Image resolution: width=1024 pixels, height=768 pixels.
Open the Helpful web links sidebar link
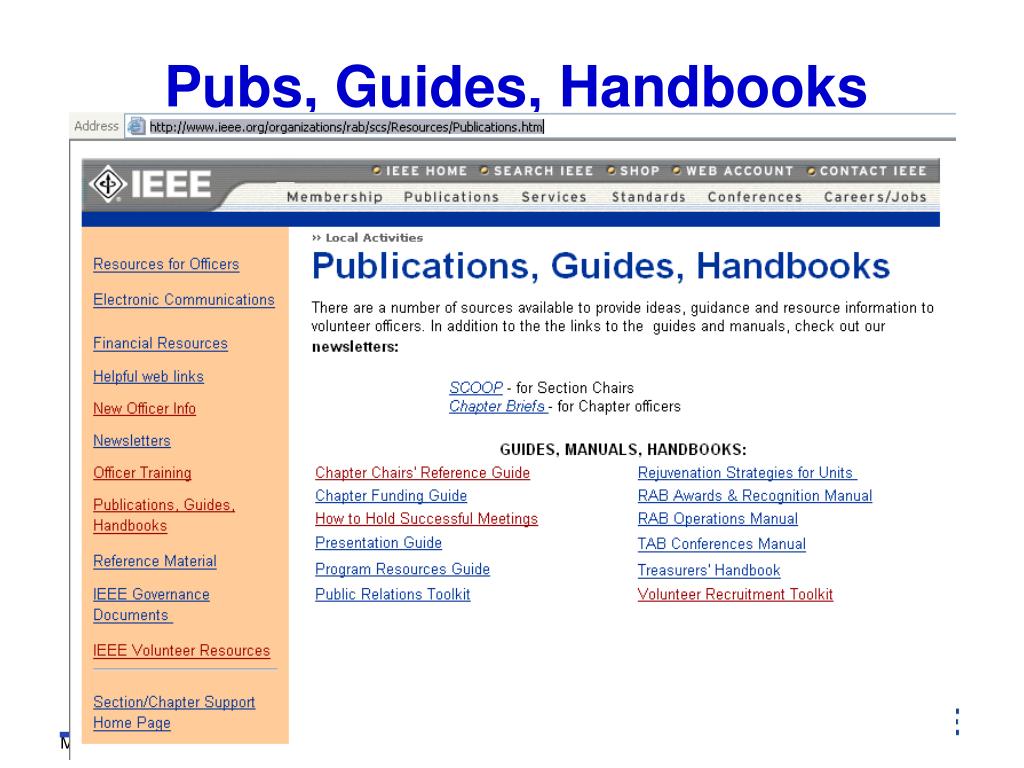click(x=148, y=377)
